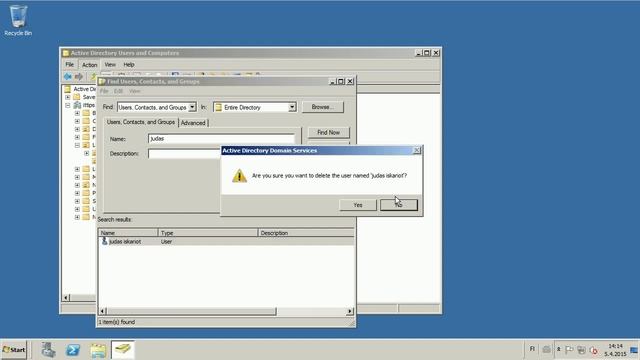Screen dimensions: 640x360
Task: Click the network tray icon
Action: [x=581, y=350]
